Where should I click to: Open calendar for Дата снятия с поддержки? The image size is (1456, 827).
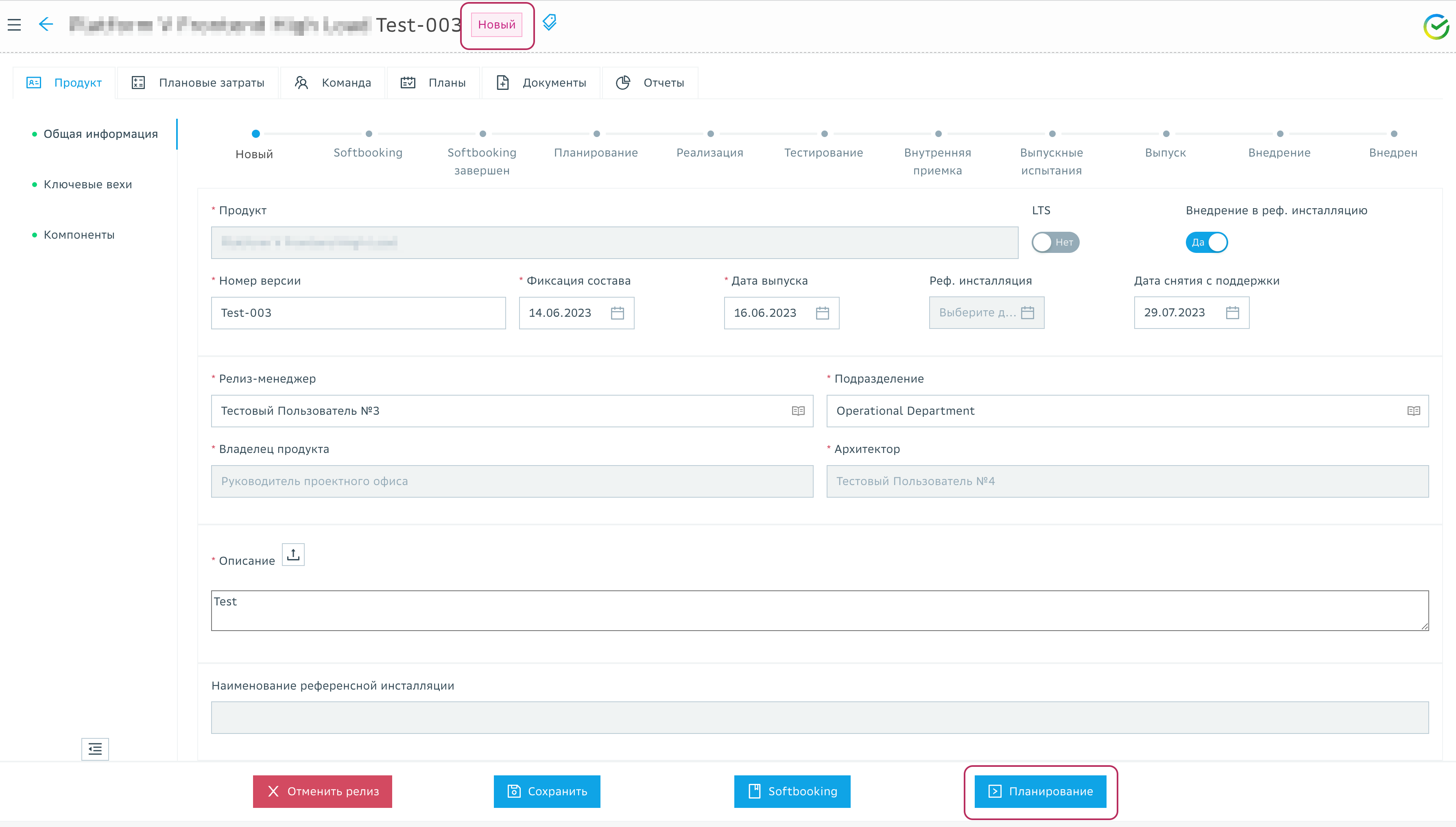[x=1232, y=313]
